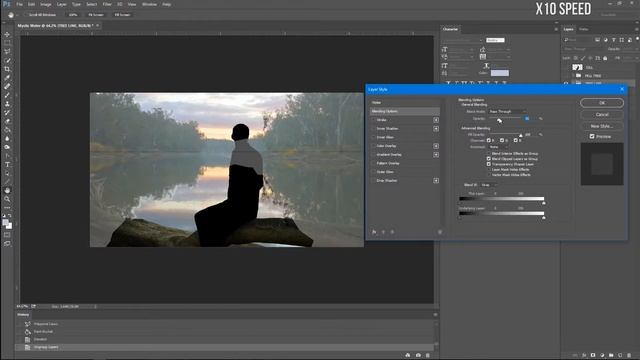Viewport: 640px width, 360px height.
Task: Select the Brush tool
Action: 7,95
